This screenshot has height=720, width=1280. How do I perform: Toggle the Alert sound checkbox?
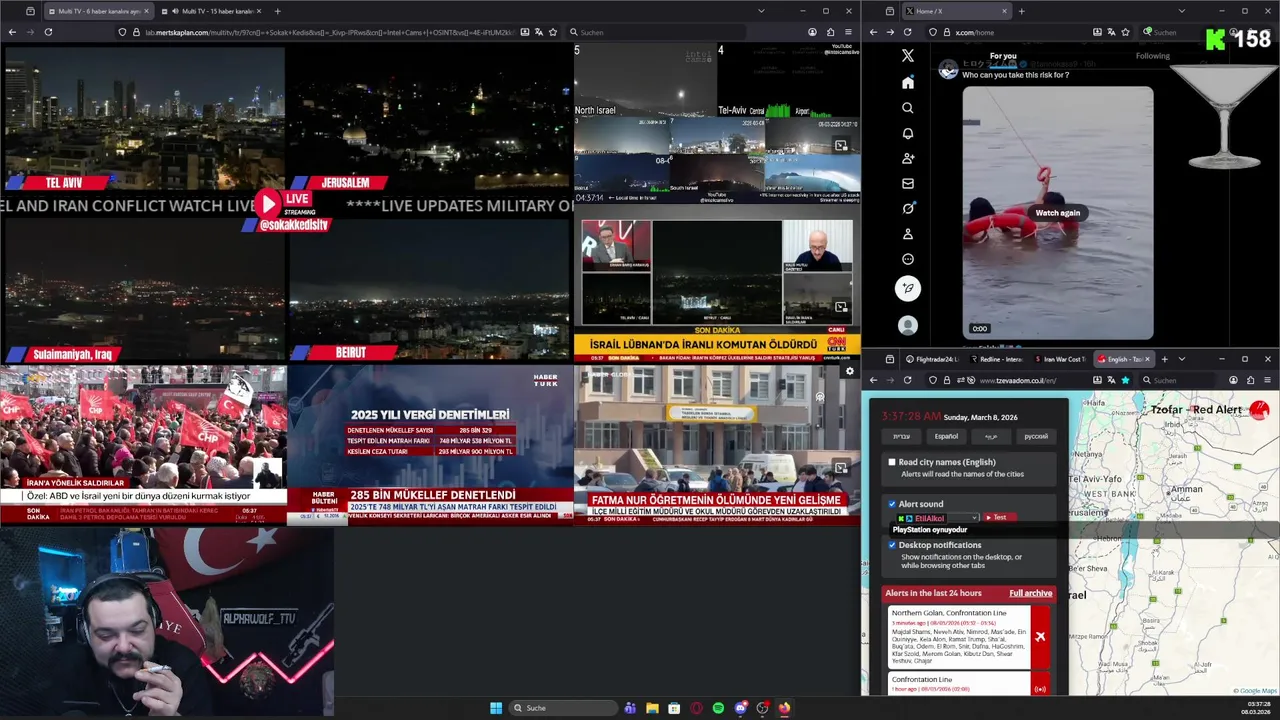[x=892, y=504]
